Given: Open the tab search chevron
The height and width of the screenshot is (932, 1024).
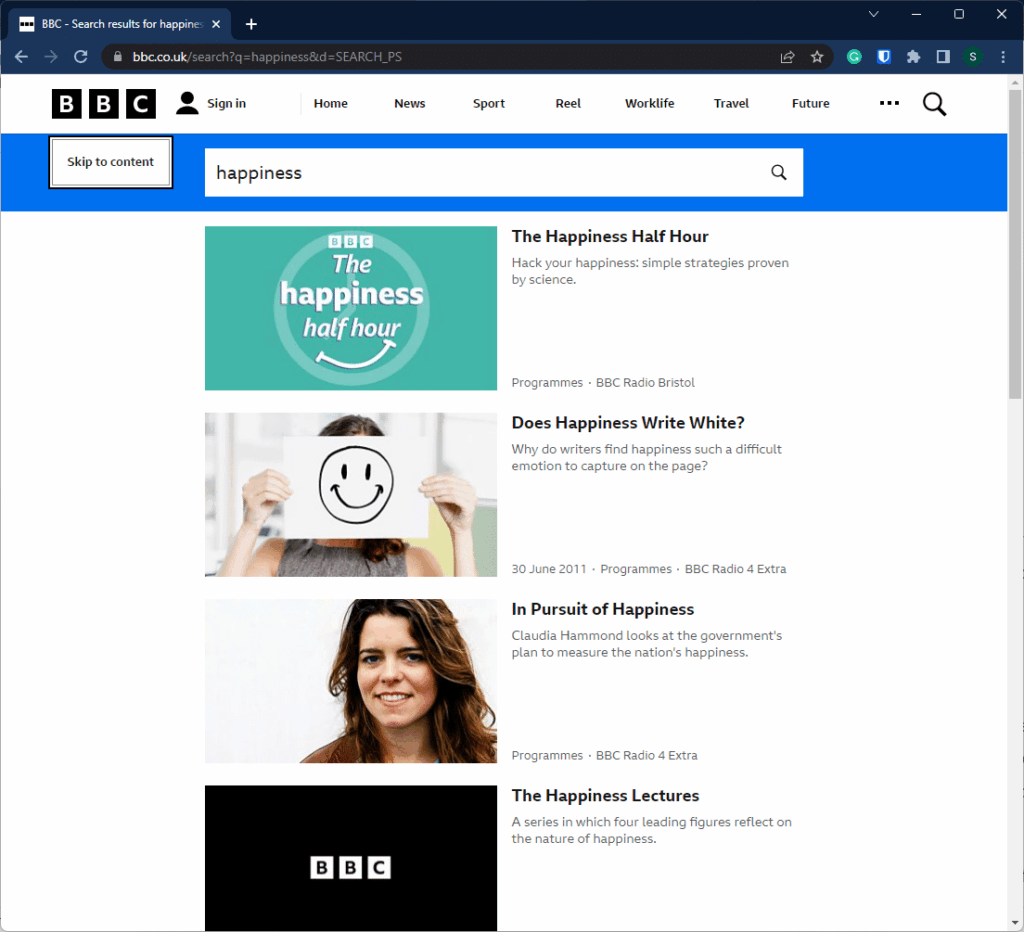Looking at the screenshot, I should coord(873,14).
